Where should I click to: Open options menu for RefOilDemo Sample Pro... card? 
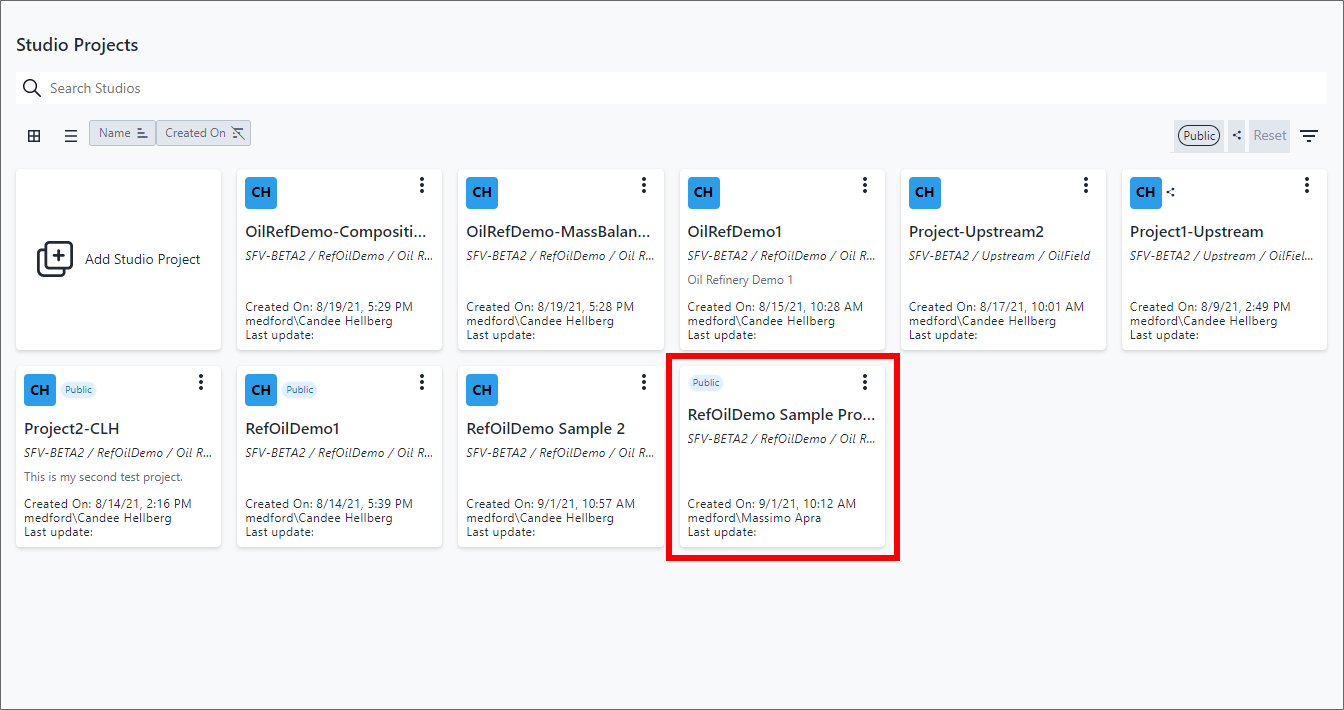[x=865, y=382]
